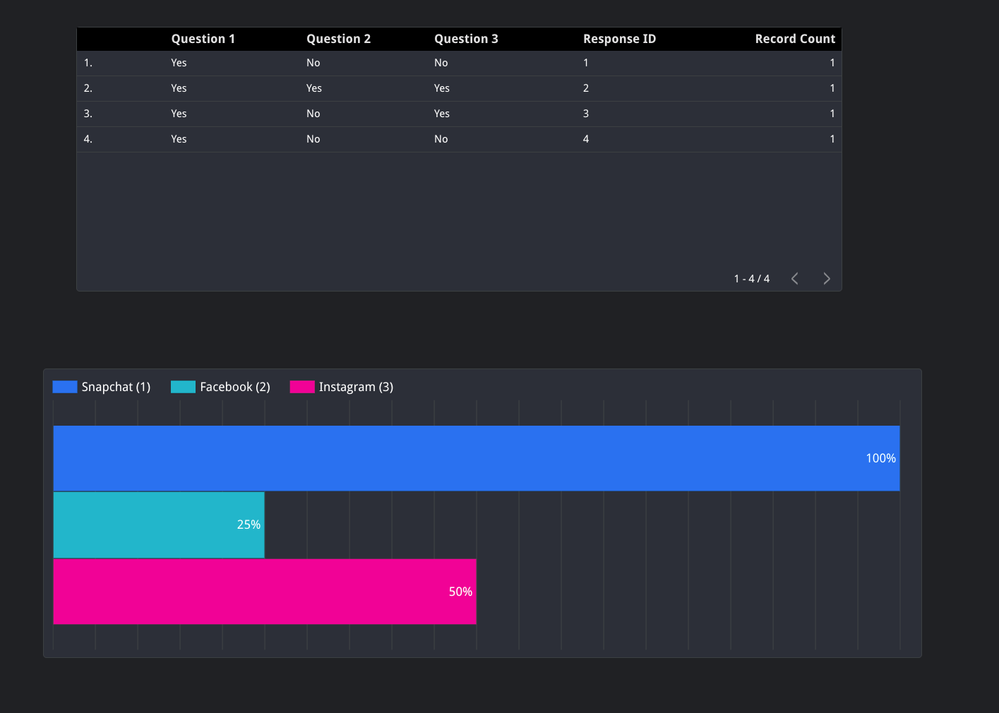Click the 25% bar data label
999x713 pixels.
pos(248,524)
